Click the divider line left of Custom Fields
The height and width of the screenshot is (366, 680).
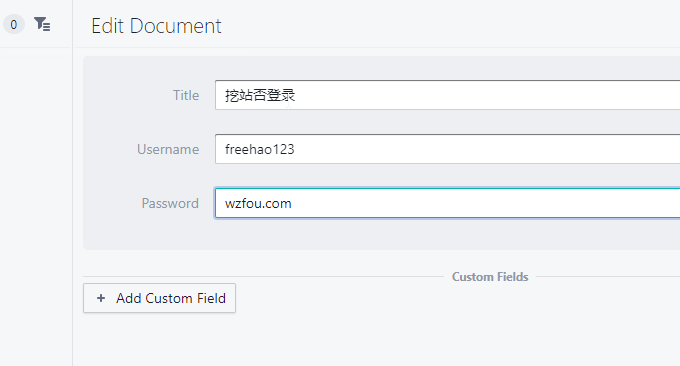[263, 276]
